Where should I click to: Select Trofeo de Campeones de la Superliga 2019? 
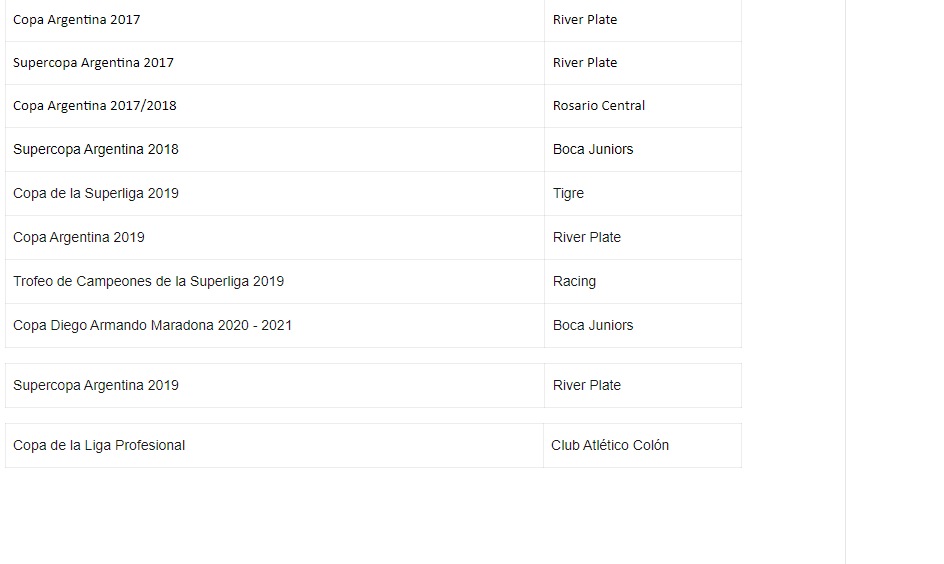point(275,281)
